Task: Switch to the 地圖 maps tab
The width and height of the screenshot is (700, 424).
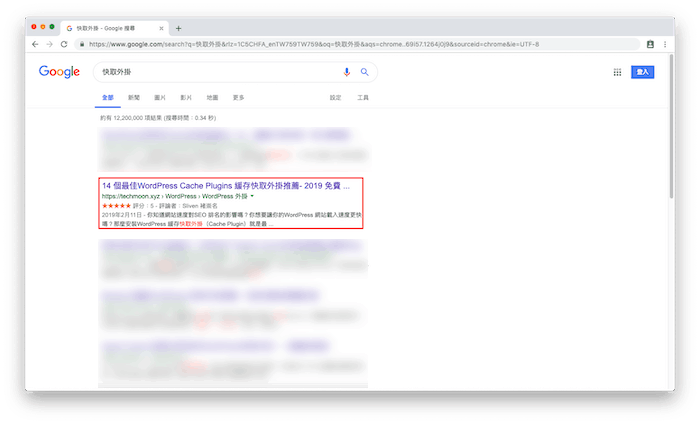Action: click(212, 98)
